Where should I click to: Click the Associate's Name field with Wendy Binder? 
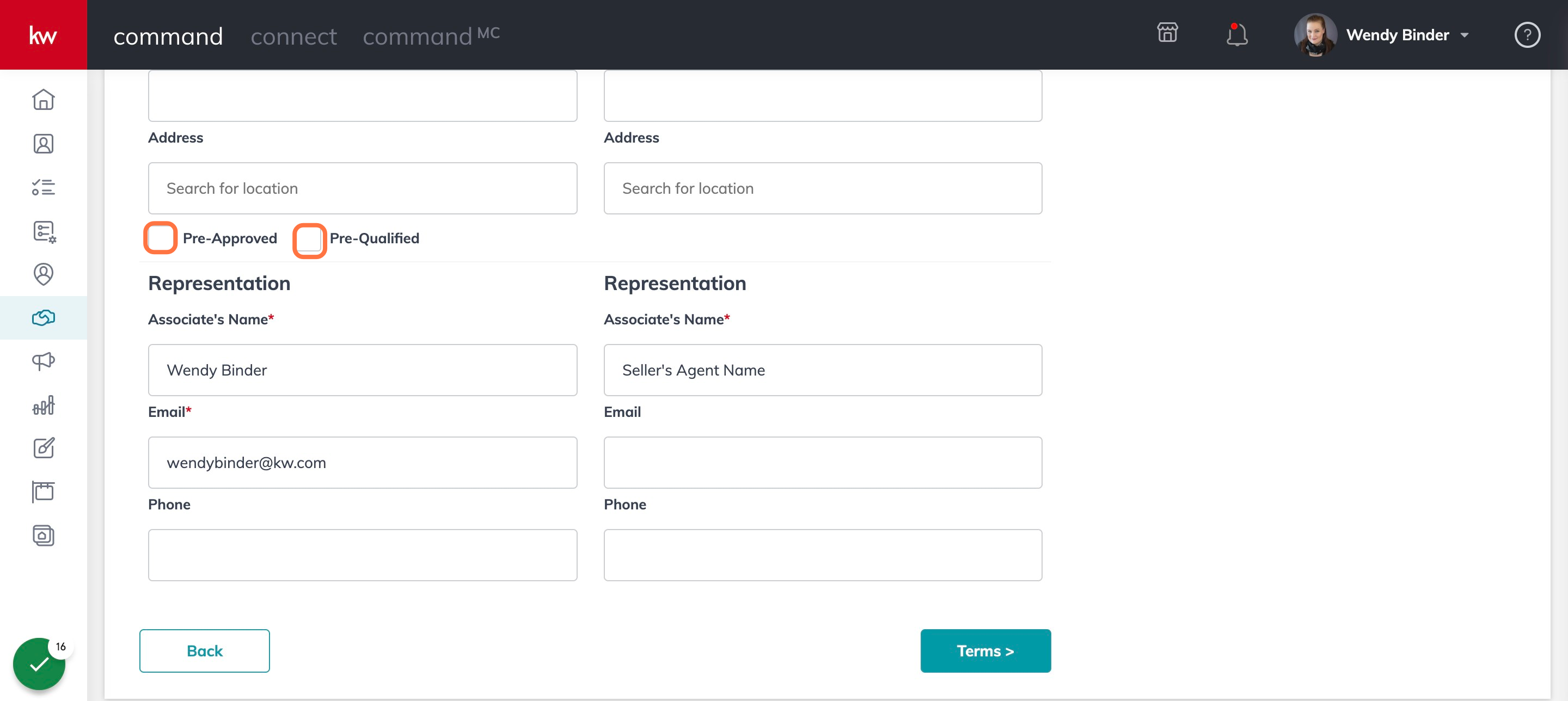coord(363,370)
